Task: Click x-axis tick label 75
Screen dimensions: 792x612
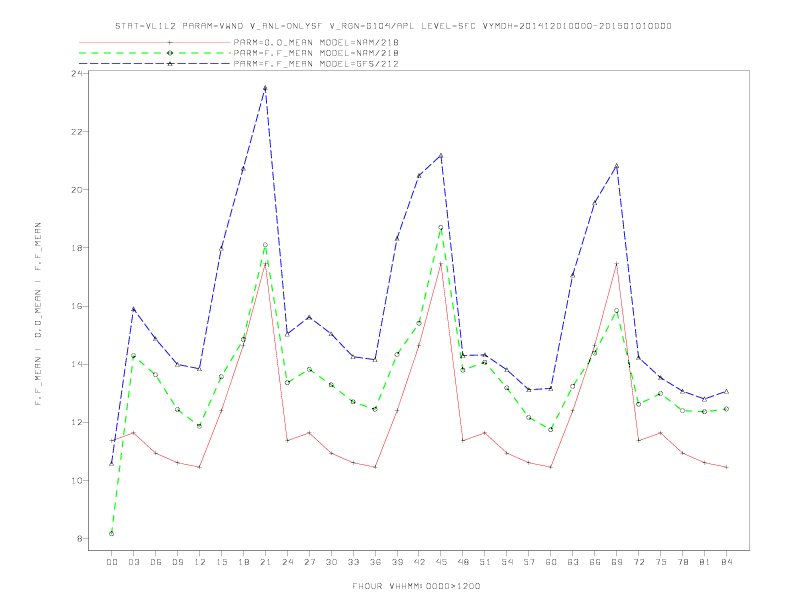Action: click(661, 562)
